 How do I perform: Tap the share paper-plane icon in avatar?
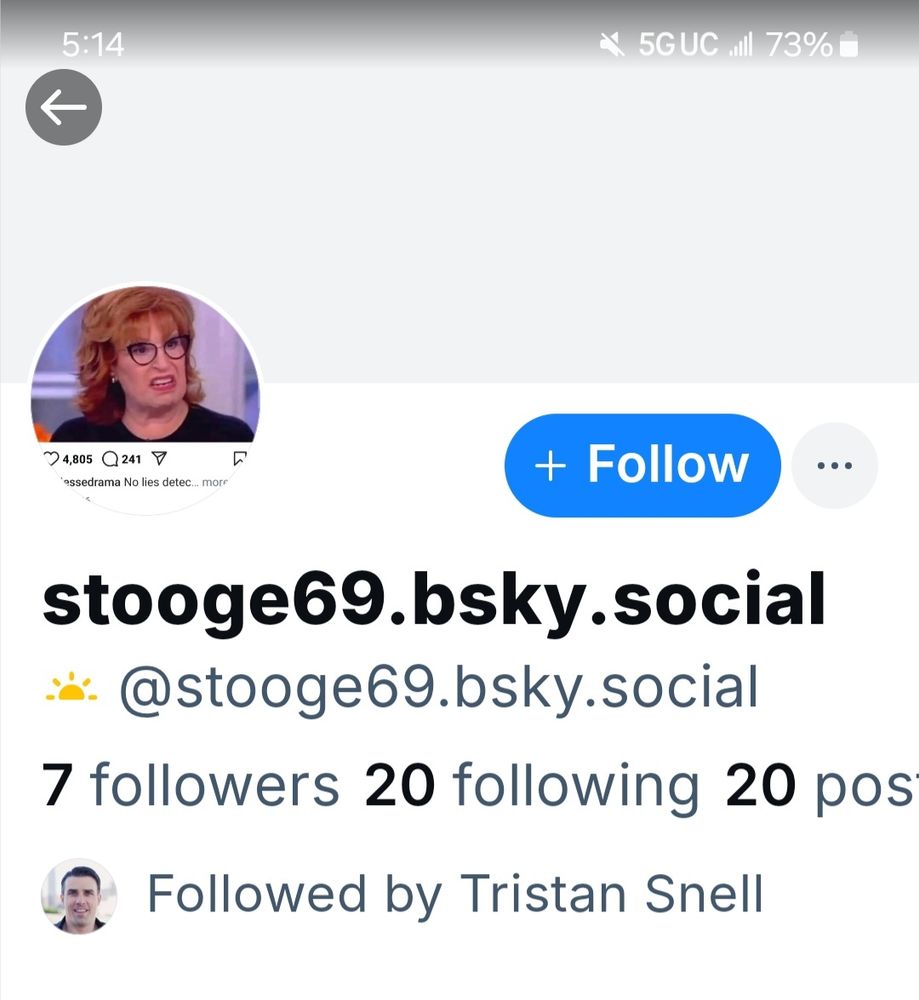coord(159,458)
